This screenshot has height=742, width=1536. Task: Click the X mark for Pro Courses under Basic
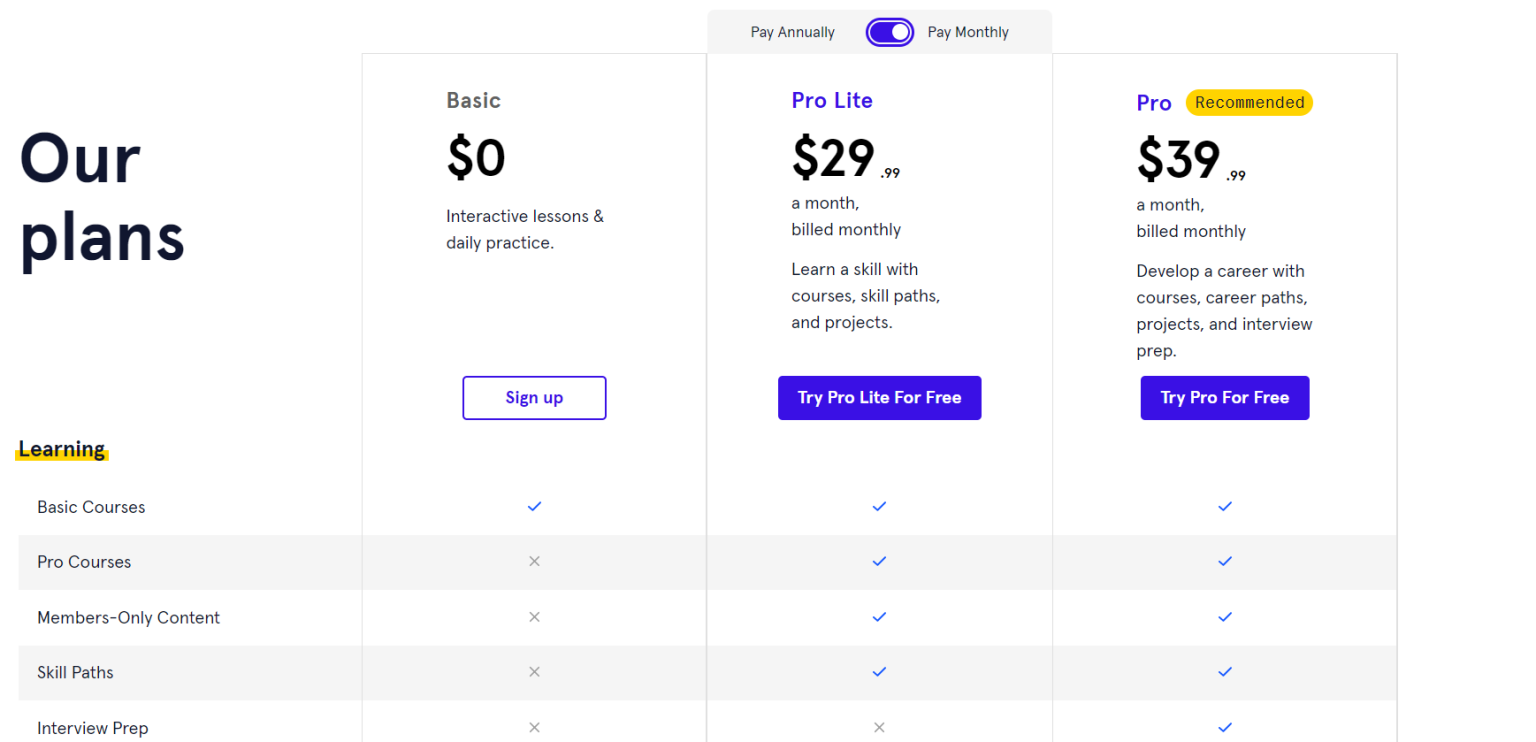click(534, 561)
